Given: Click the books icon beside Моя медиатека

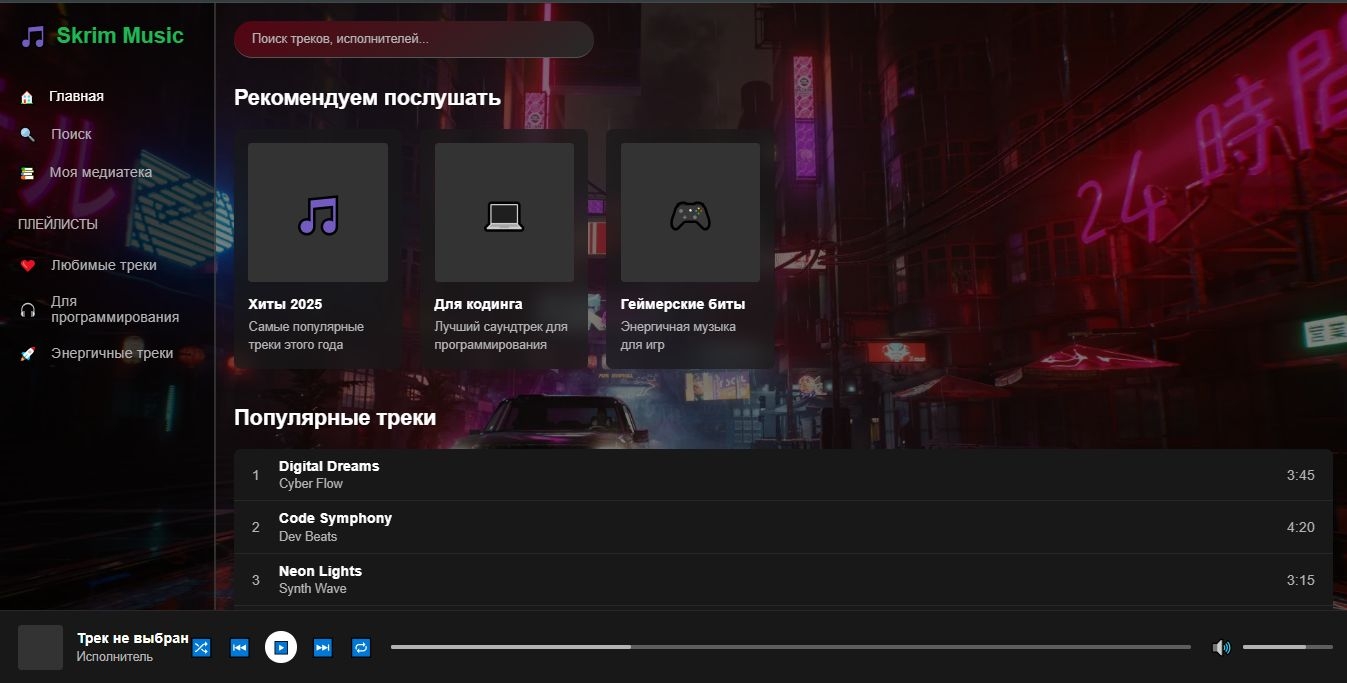Looking at the screenshot, I should [x=27, y=173].
